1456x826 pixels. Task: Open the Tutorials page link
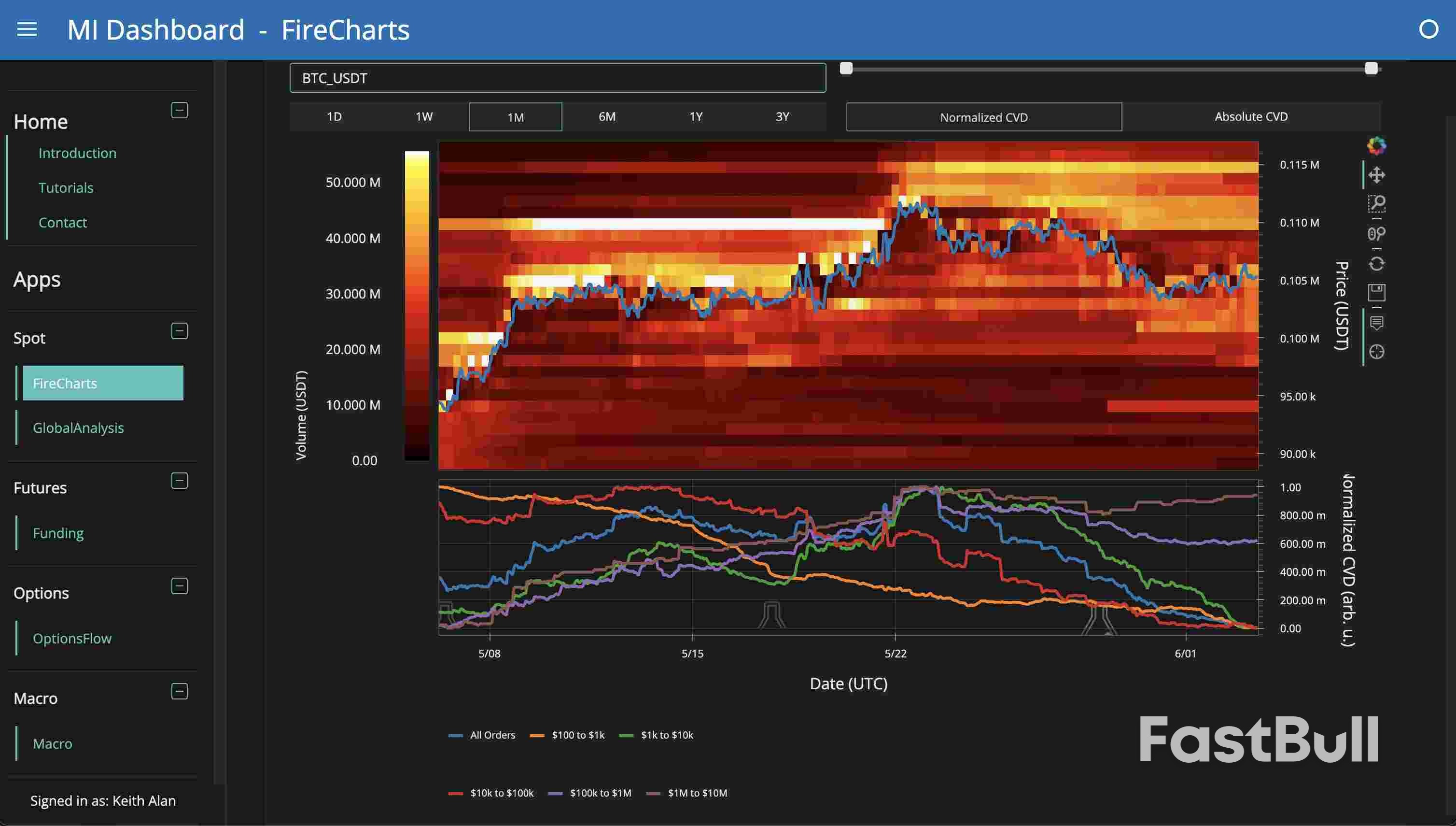click(x=66, y=188)
